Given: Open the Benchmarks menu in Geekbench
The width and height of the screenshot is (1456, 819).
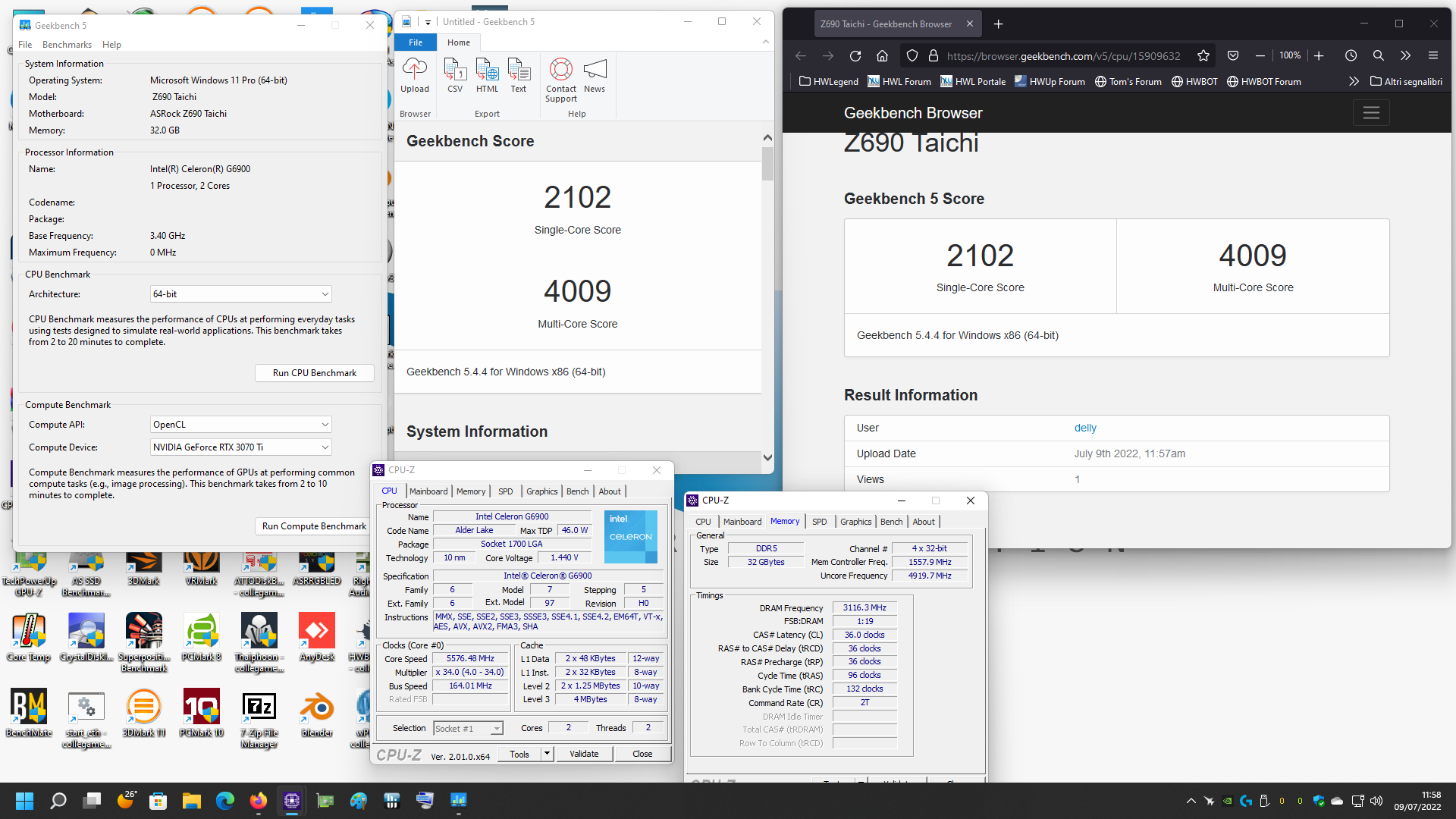Looking at the screenshot, I should click(67, 45).
